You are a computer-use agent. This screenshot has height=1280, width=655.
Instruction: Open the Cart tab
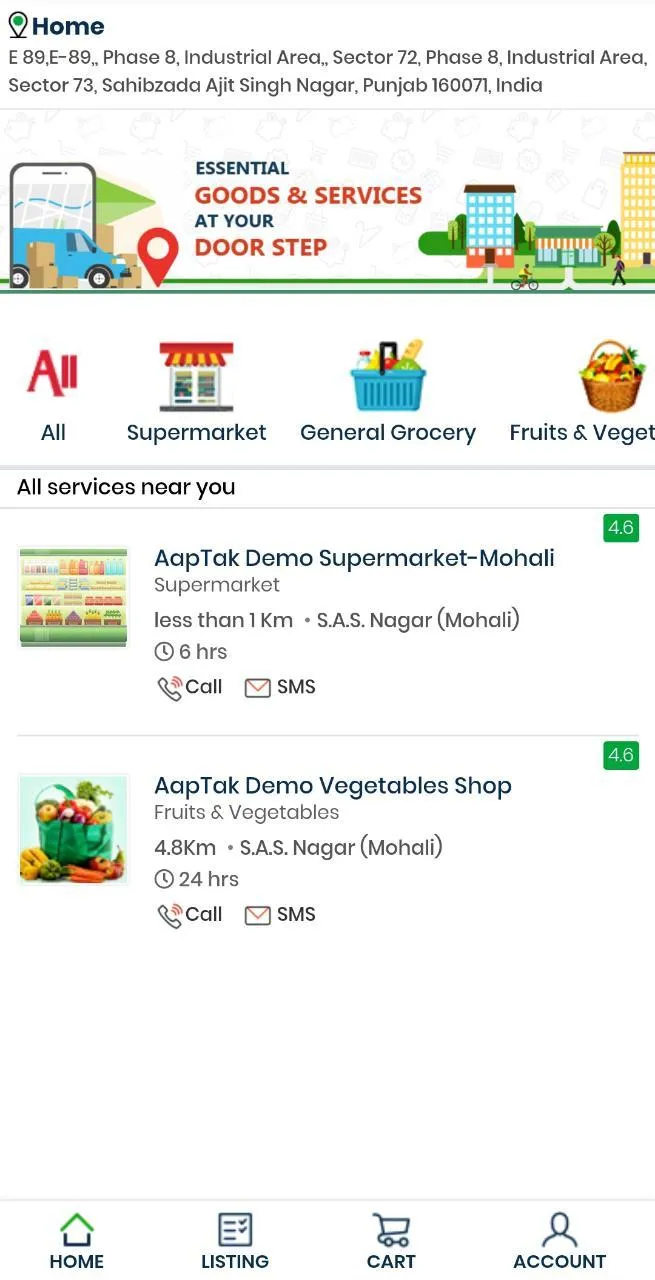(391, 1242)
